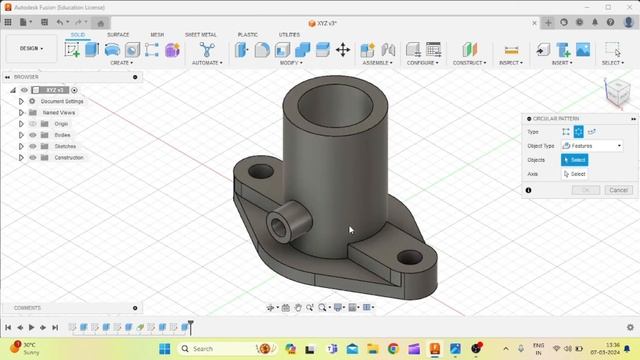Choose the Orbit navigation tool
640x360 pixels.
coord(270,307)
